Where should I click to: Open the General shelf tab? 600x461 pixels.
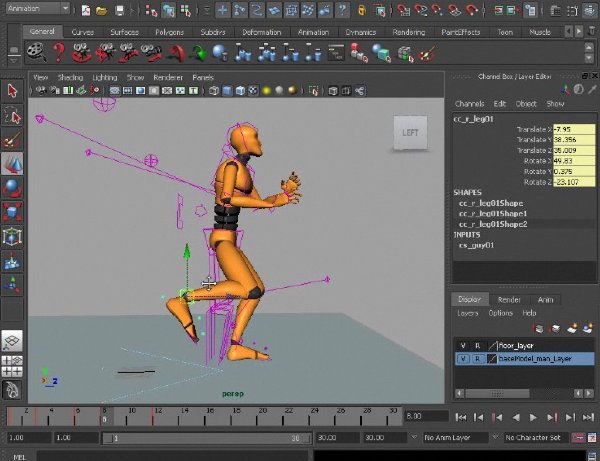point(42,31)
